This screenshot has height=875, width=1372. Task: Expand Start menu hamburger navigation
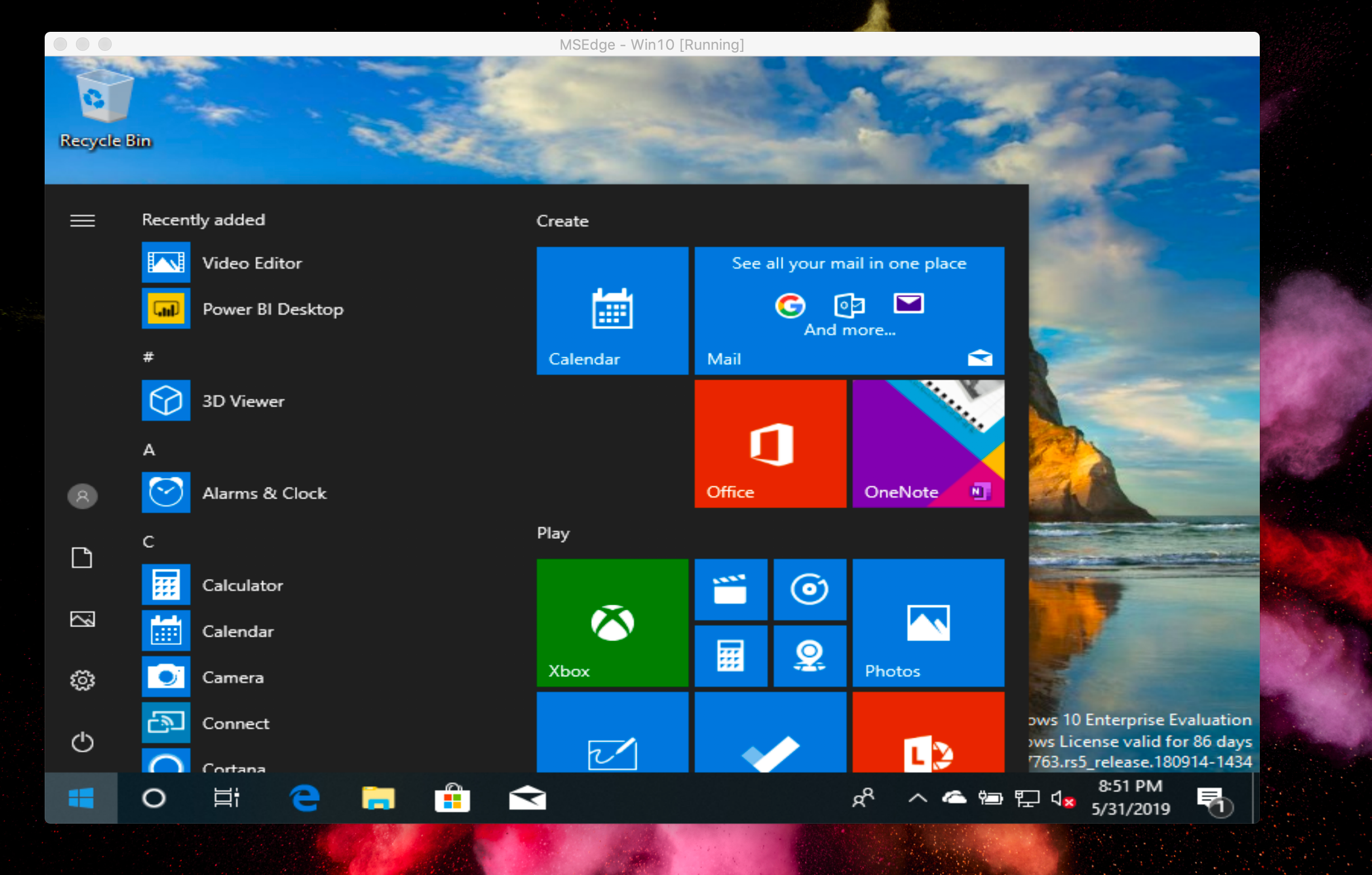click(82, 221)
